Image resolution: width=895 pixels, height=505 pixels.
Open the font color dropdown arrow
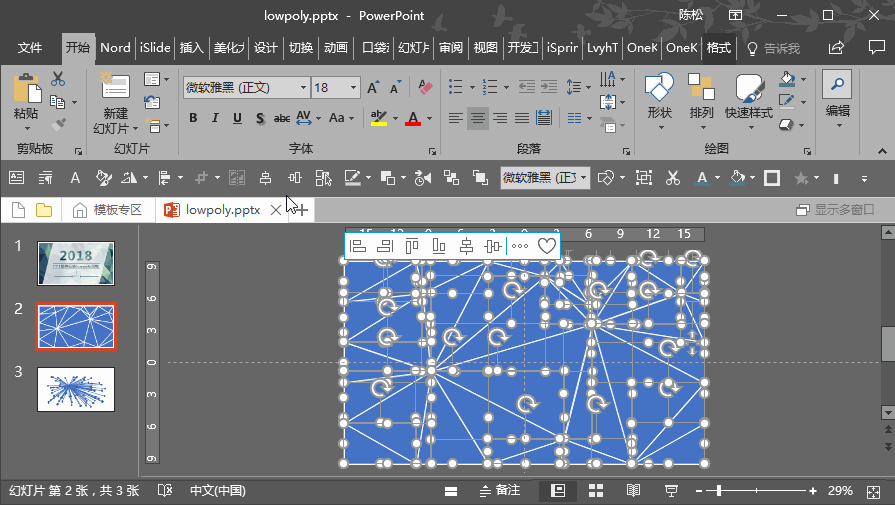click(430, 118)
